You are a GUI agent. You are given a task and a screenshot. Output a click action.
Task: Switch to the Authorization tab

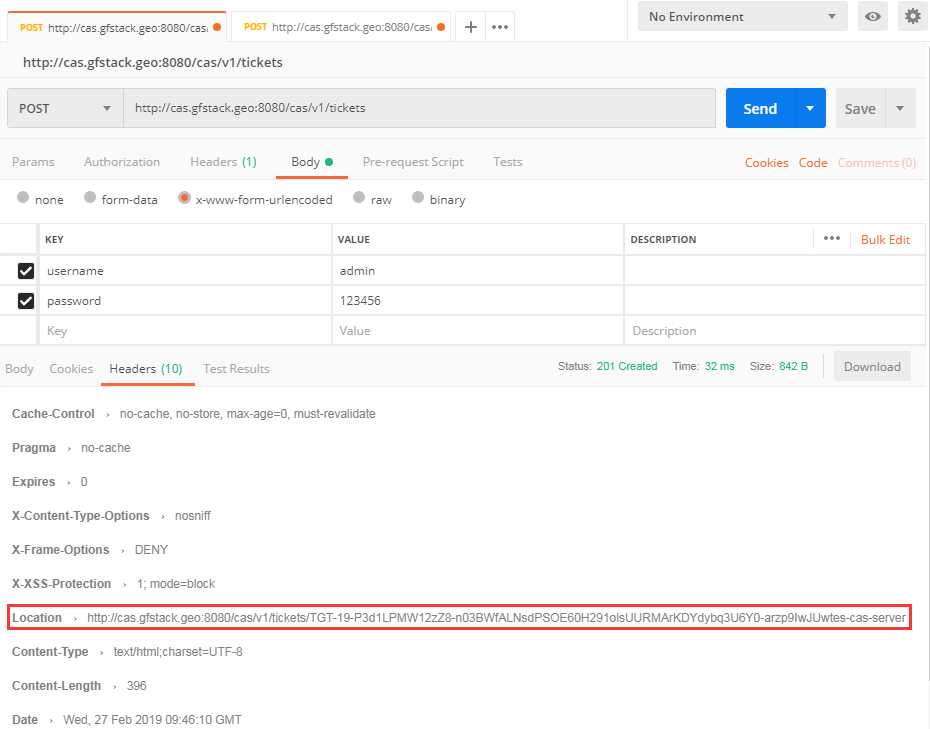click(x=122, y=162)
